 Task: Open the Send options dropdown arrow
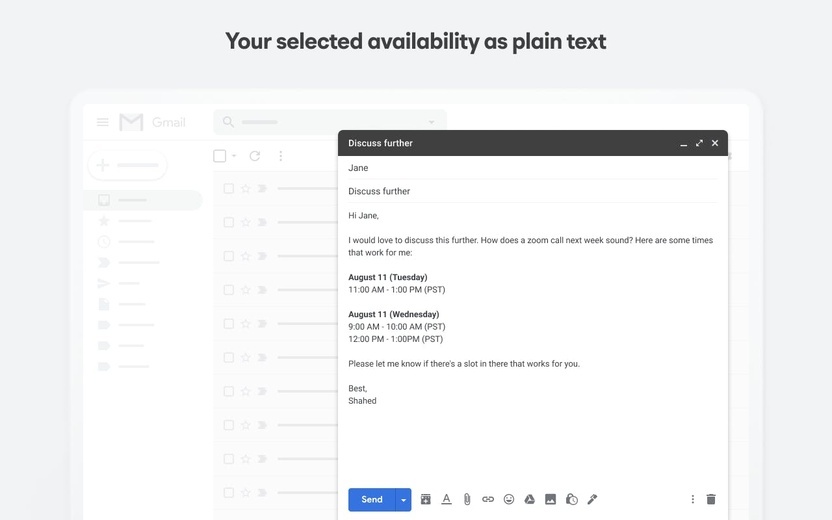pyautogui.click(x=403, y=500)
